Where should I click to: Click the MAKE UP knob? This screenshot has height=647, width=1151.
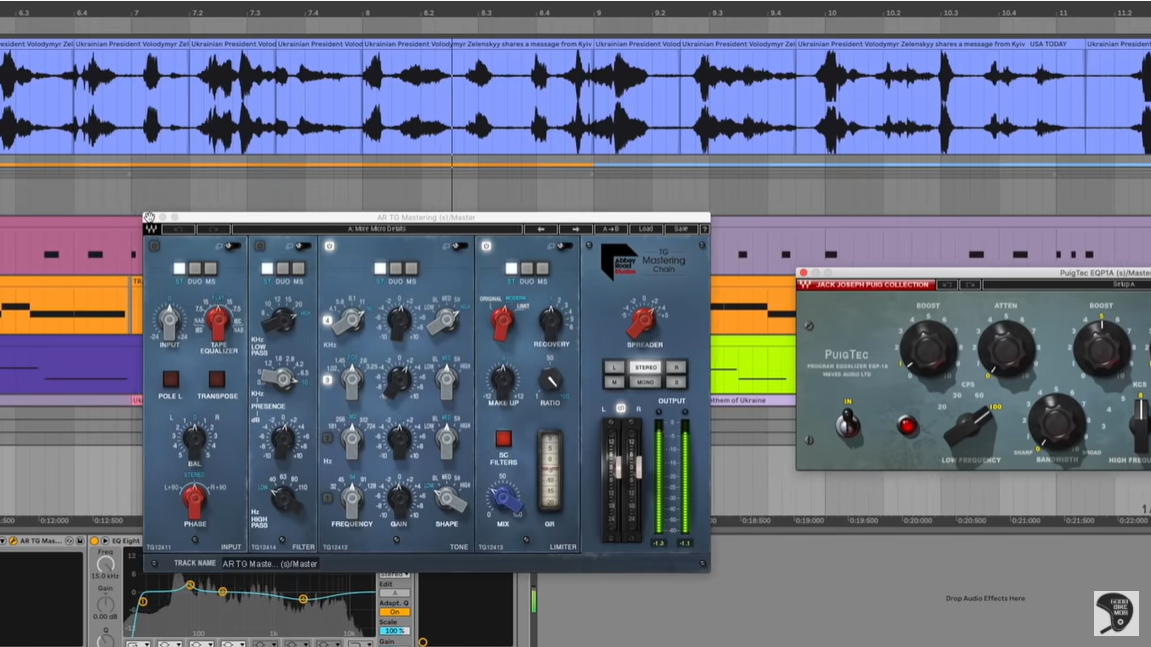click(x=504, y=380)
